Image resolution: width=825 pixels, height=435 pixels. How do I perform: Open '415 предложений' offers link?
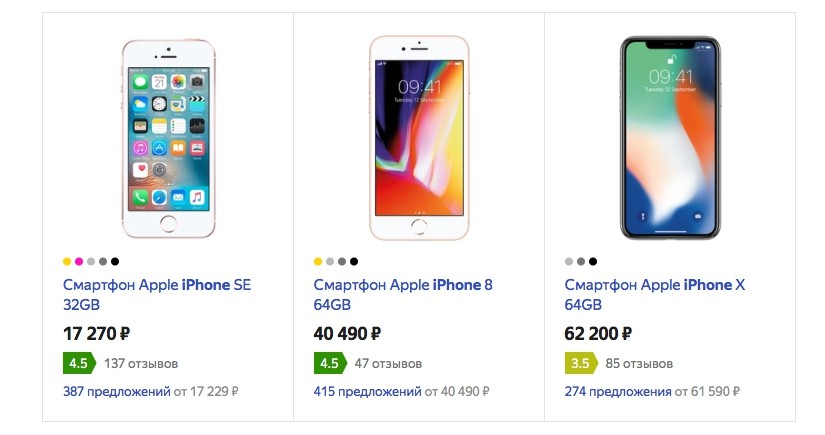[367, 392]
